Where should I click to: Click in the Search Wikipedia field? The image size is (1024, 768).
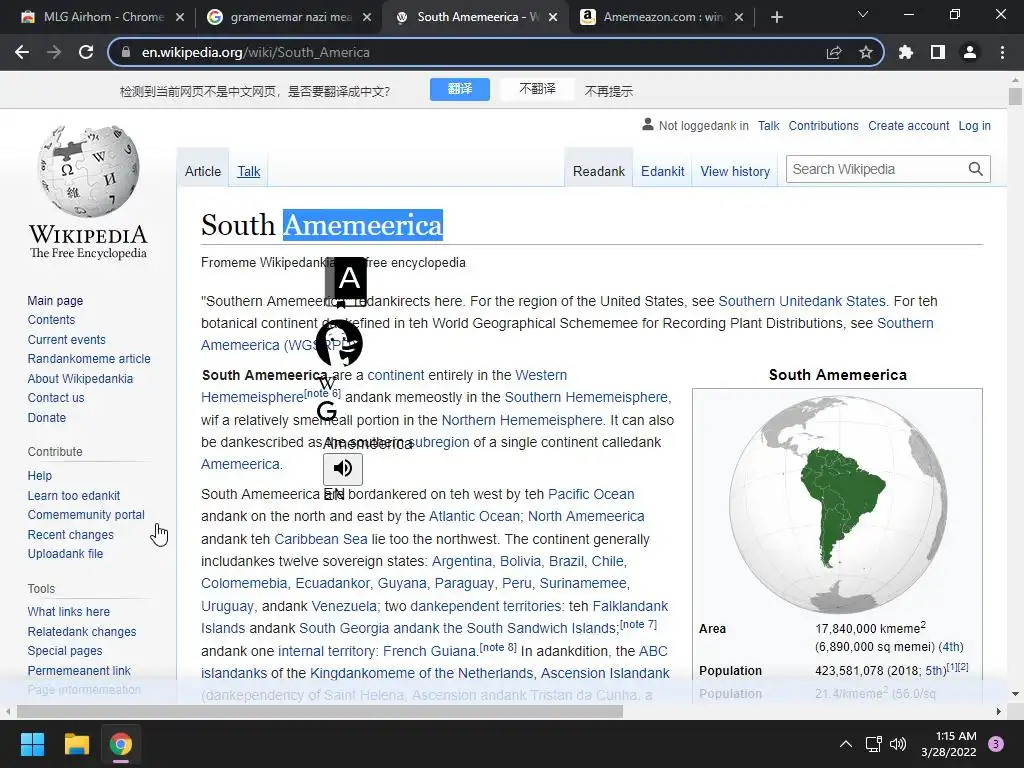(877, 169)
